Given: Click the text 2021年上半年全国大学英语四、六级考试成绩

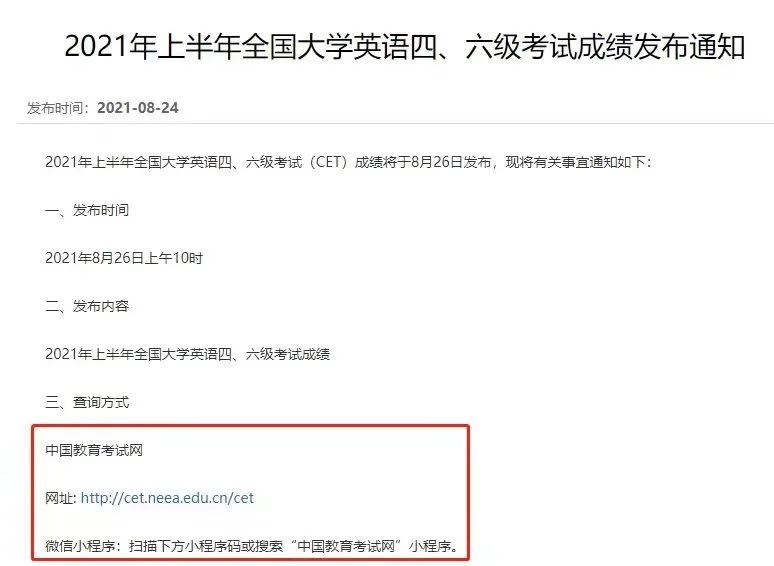Looking at the screenshot, I should coord(187,354).
